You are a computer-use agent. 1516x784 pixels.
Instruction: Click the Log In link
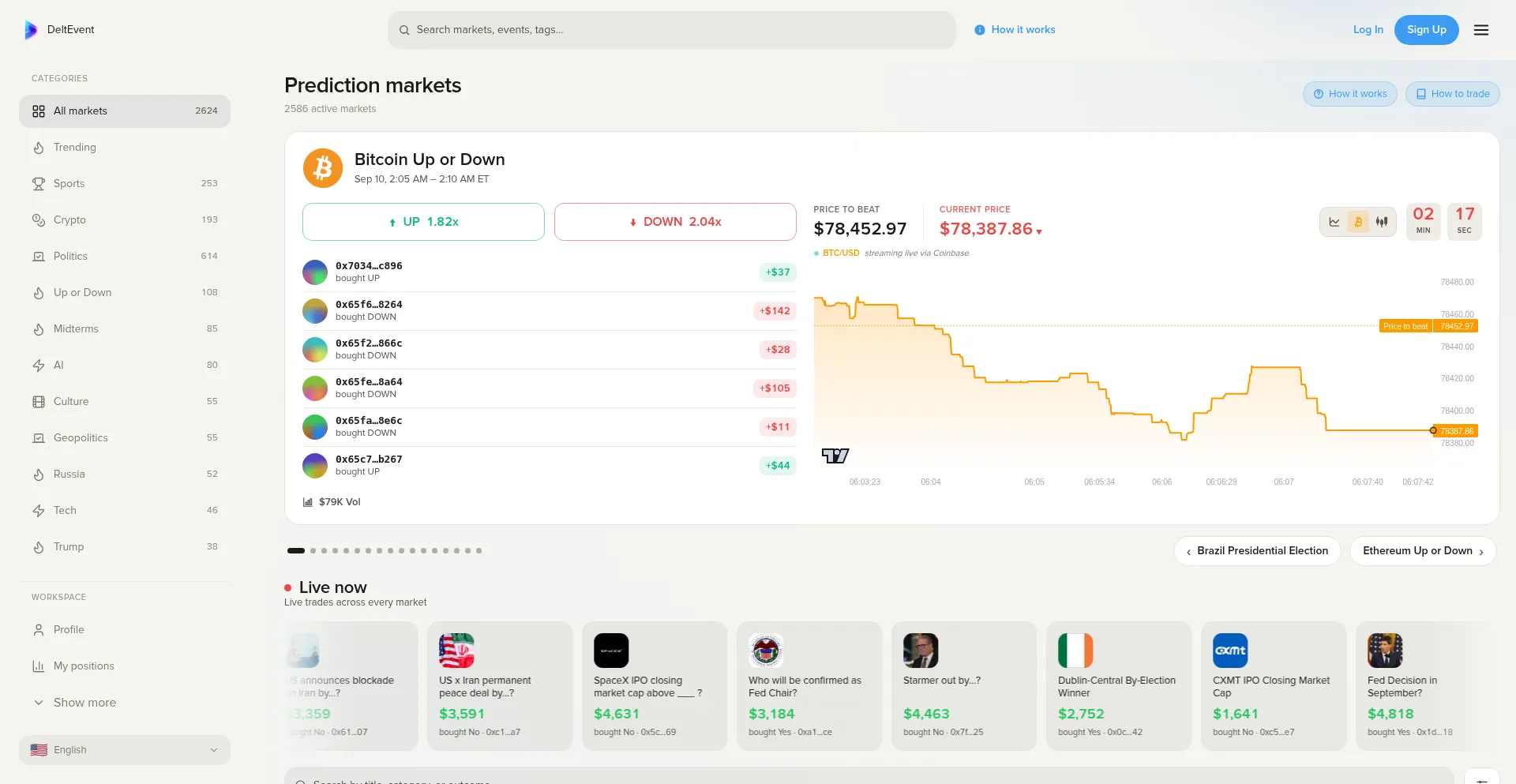click(x=1368, y=30)
